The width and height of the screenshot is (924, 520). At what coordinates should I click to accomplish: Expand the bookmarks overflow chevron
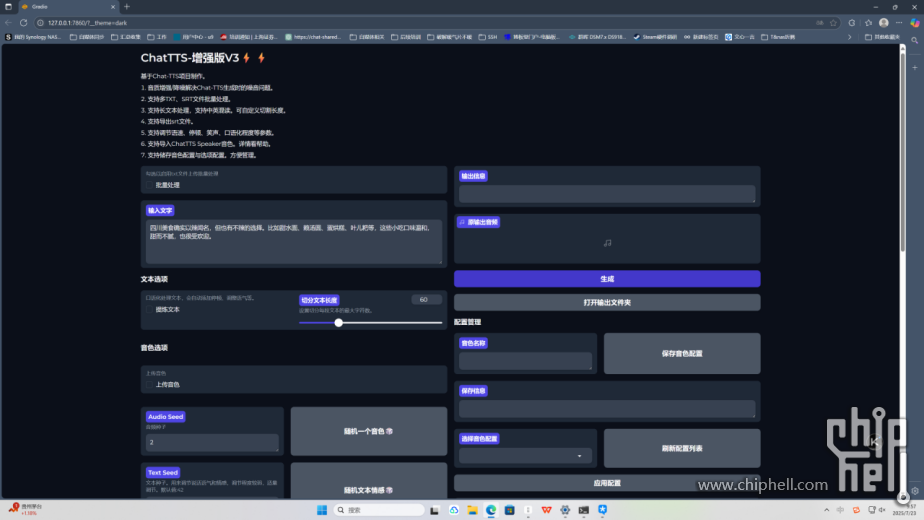[x=849, y=37]
